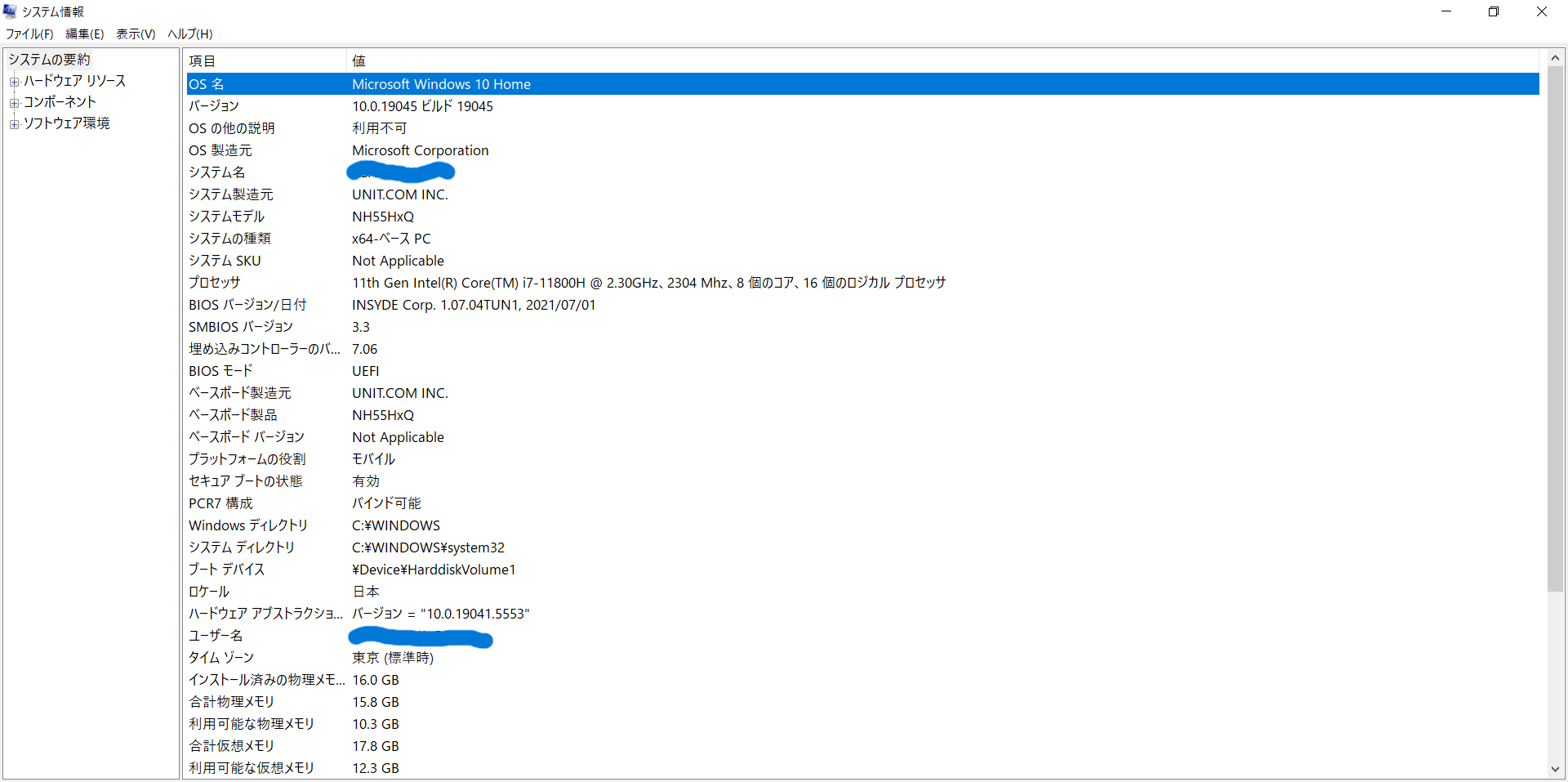This screenshot has height=782, width=1568.
Task: Select the 利用可能な物理メモリ row
Action: pos(863,724)
